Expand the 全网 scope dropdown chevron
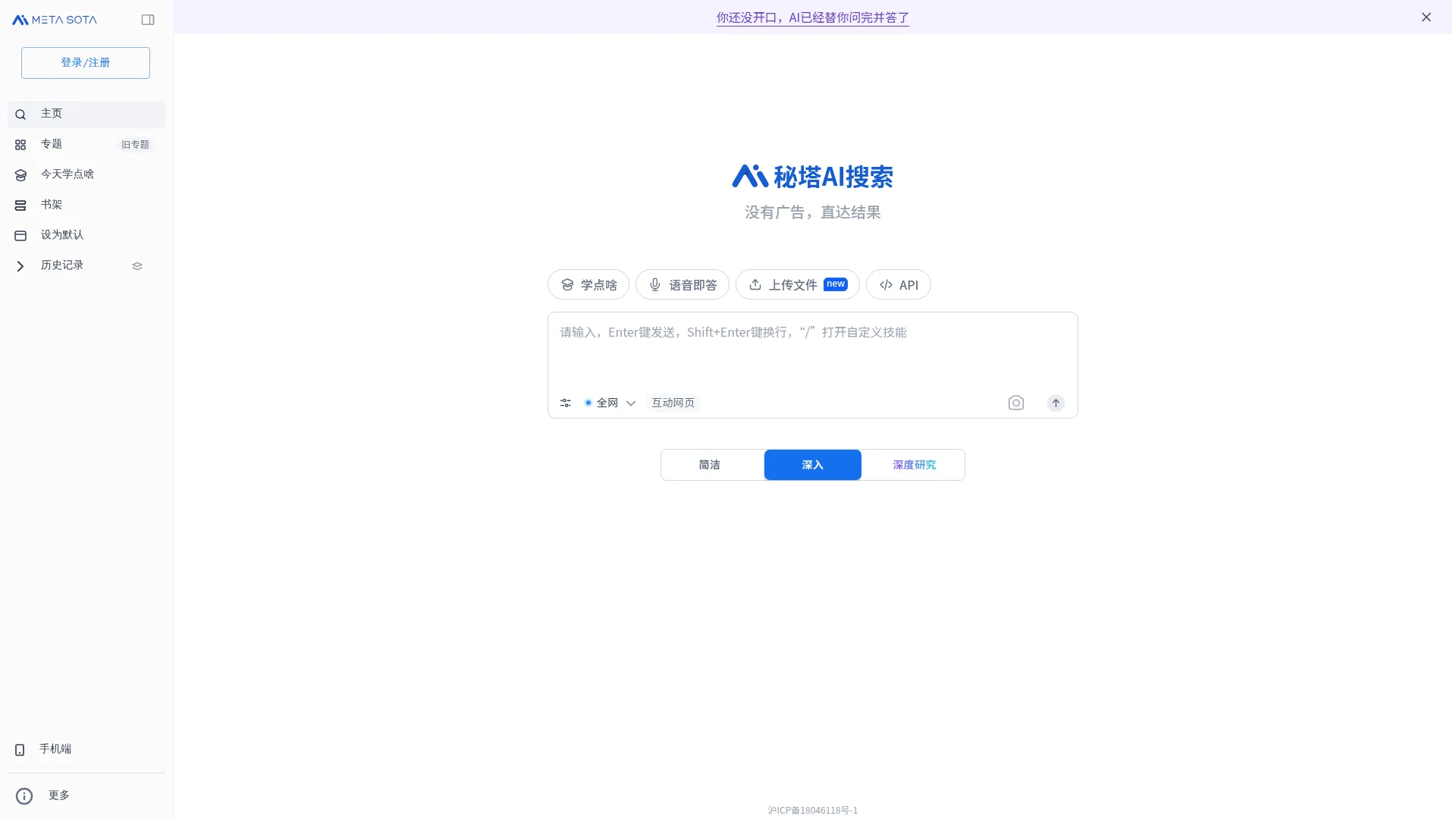 (x=632, y=403)
